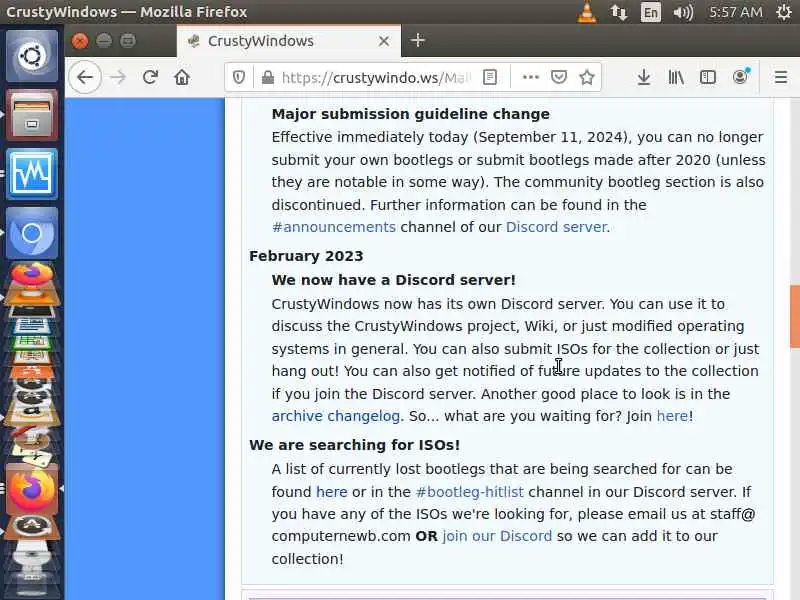
Task: Select the CrustyWindows tab
Action: pos(289,41)
